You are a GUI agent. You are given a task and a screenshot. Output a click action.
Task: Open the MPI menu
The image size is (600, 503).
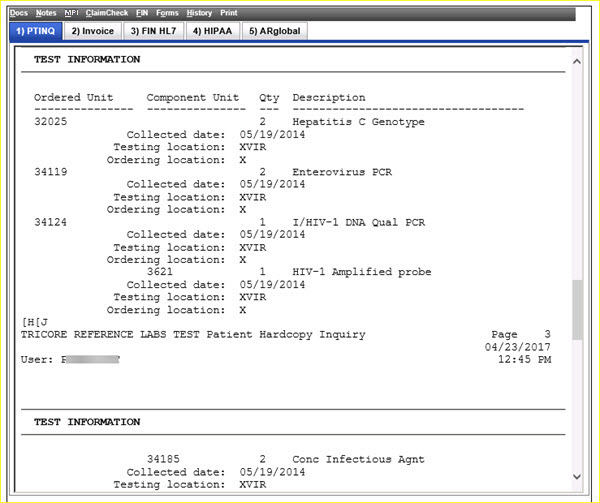71,13
